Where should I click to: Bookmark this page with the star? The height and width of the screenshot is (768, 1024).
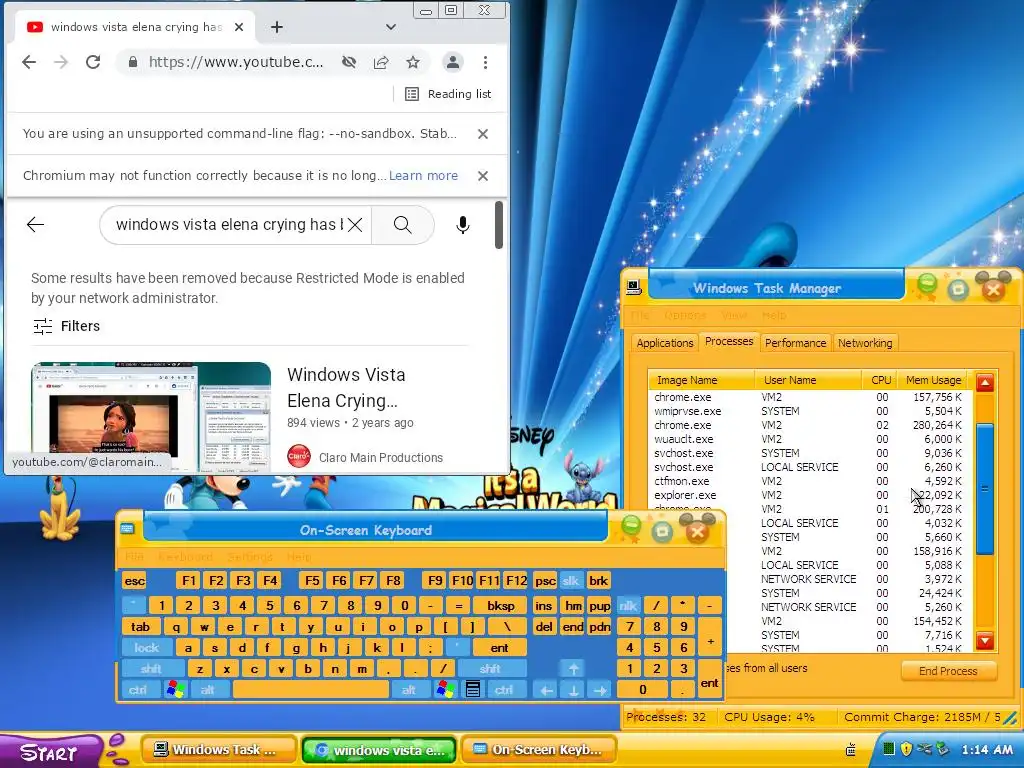413,62
